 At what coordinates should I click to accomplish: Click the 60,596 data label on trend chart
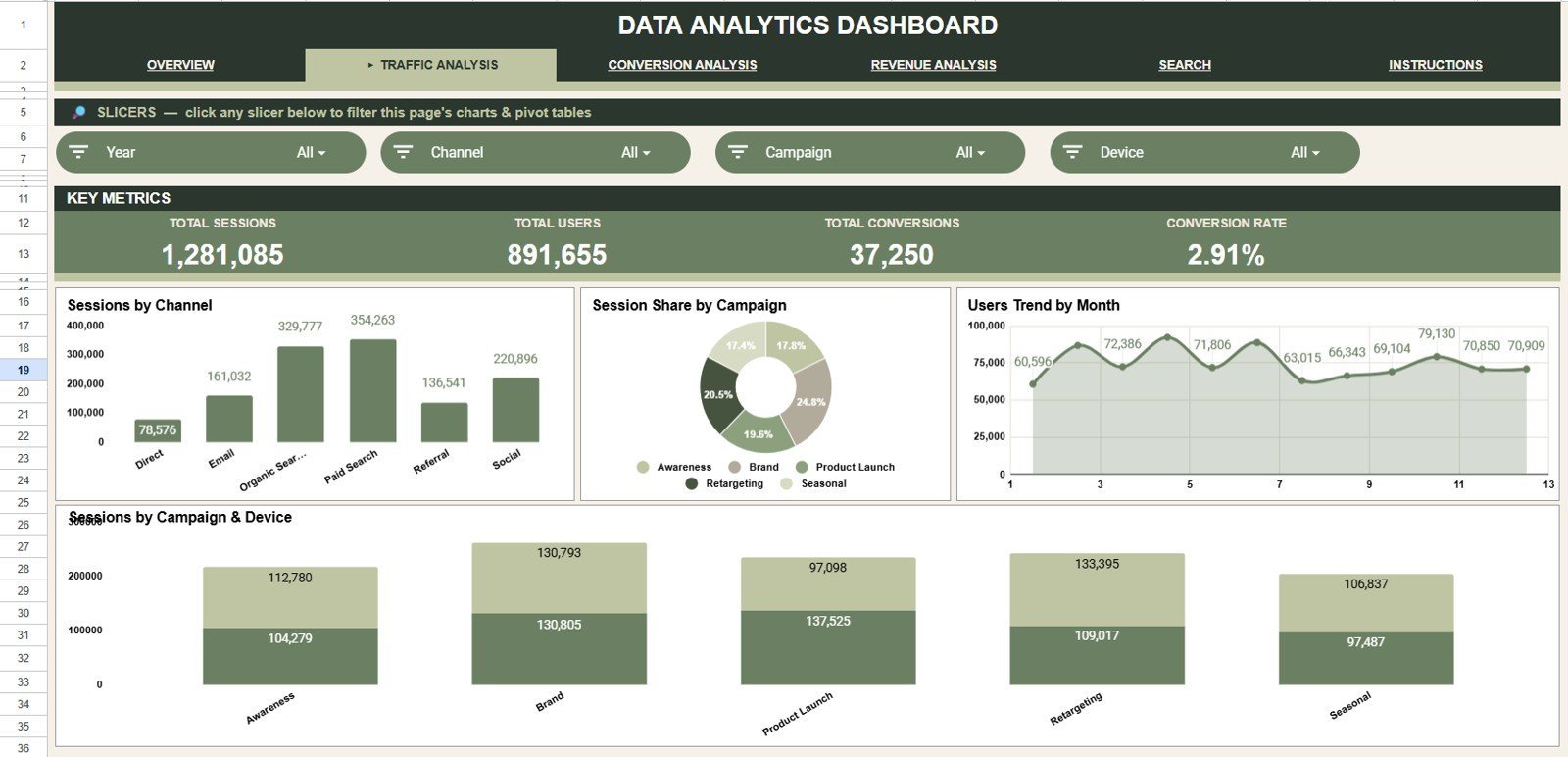(x=1033, y=362)
